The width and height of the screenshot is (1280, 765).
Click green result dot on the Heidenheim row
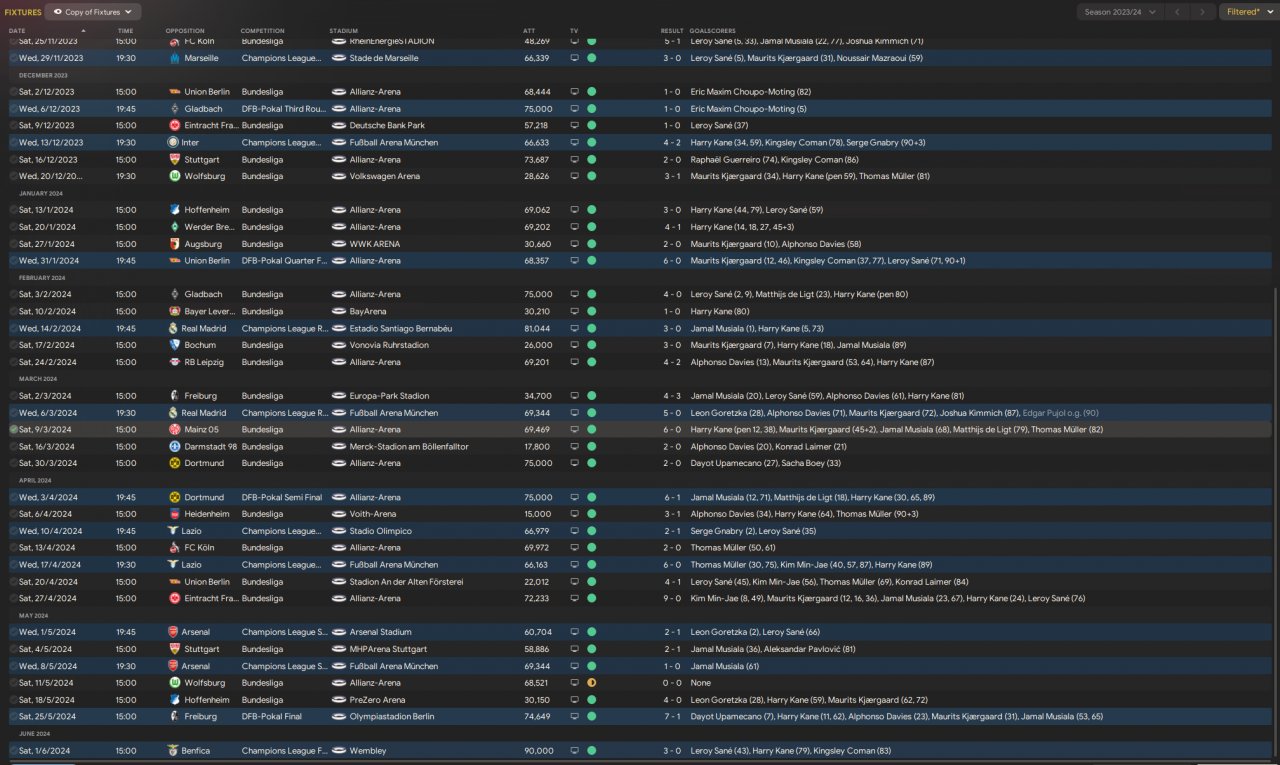click(591, 514)
